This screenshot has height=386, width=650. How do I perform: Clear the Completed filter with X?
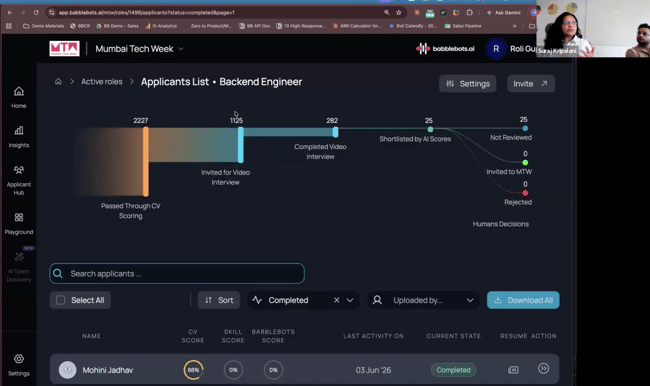pyautogui.click(x=337, y=300)
